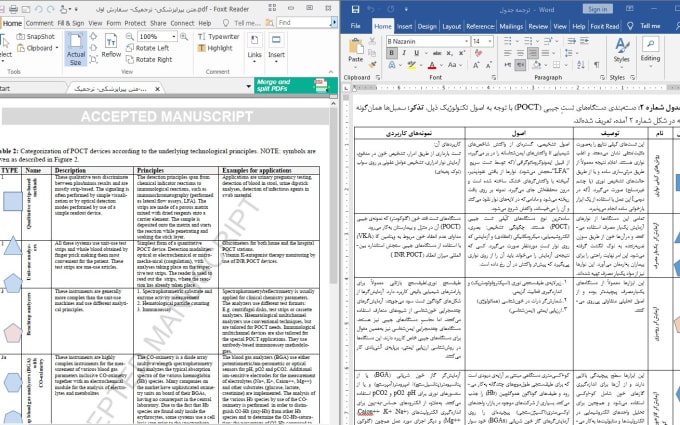Increase font size with grow font icon
Image resolution: width=680 pixels, height=425 pixels.
coord(476,65)
